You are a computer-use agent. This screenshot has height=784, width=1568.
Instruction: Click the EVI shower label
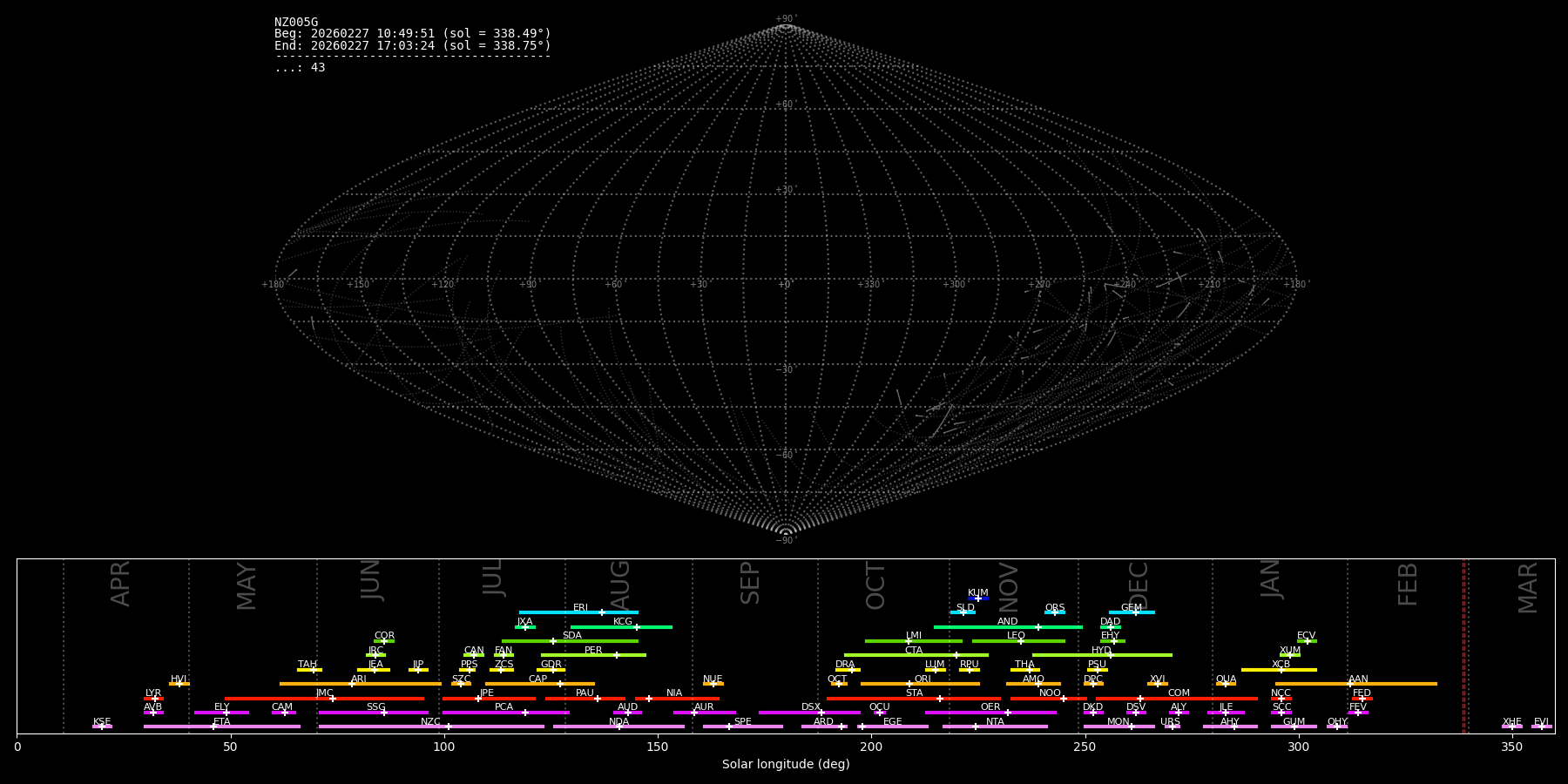pos(1542,722)
